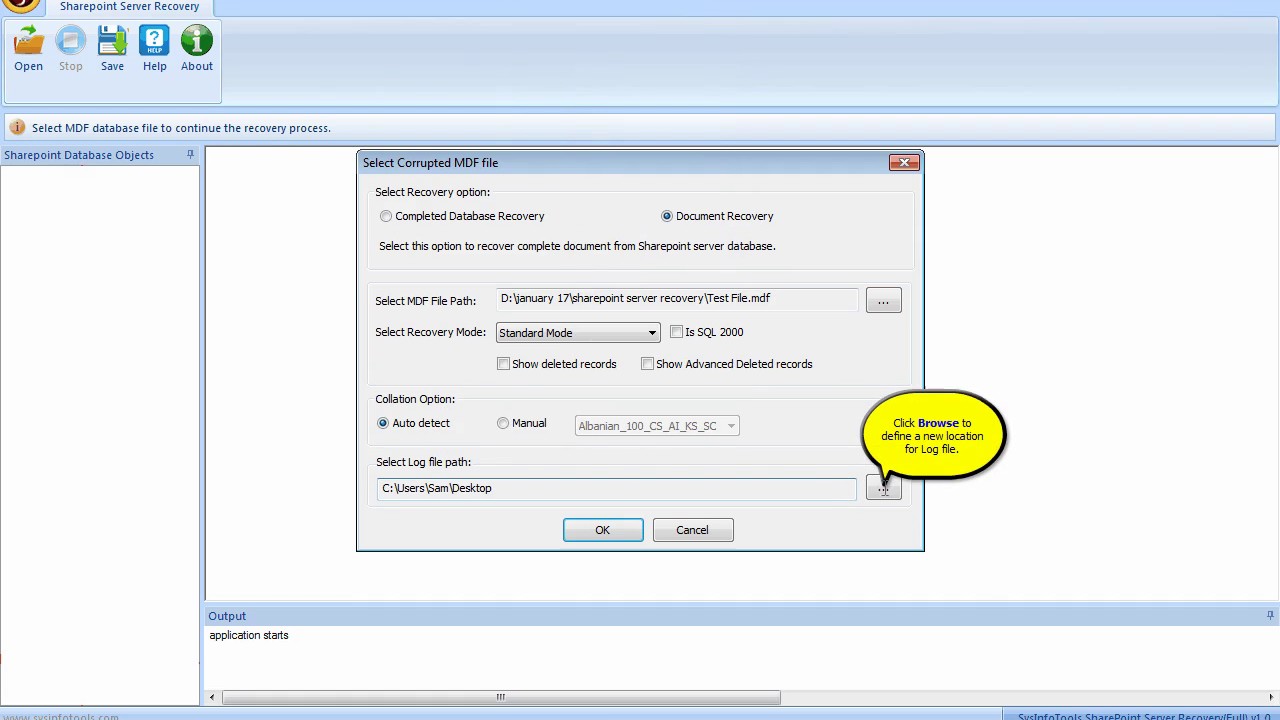
Task: Close the Select Corrupted MDF file dialog
Action: pyautogui.click(x=904, y=162)
